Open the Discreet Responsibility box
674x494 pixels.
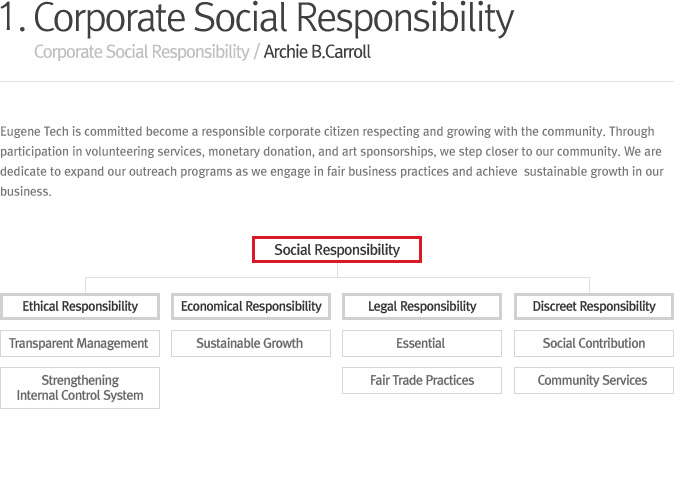pos(594,307)
